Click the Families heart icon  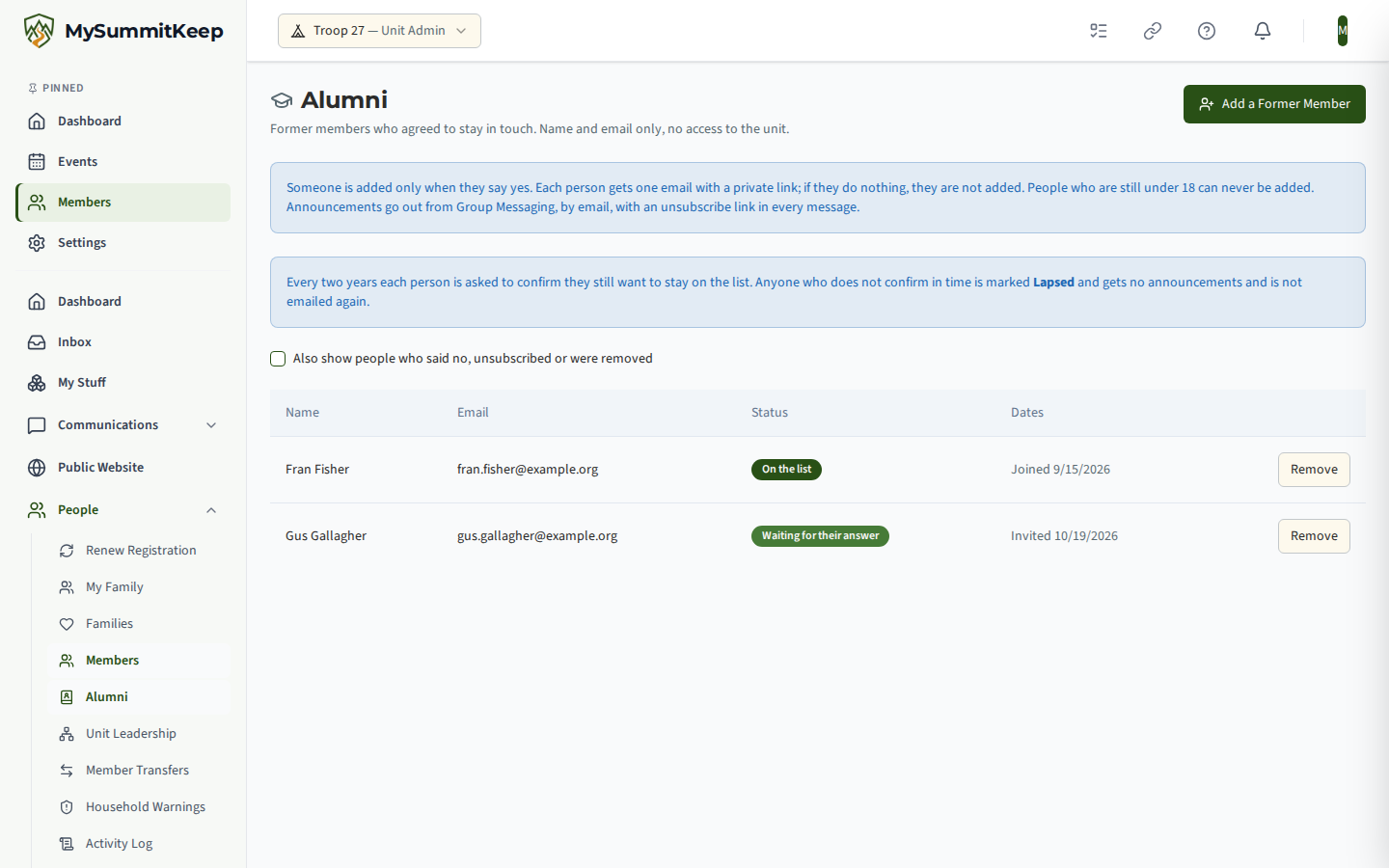pyautogui.click(x=67, y=624)
